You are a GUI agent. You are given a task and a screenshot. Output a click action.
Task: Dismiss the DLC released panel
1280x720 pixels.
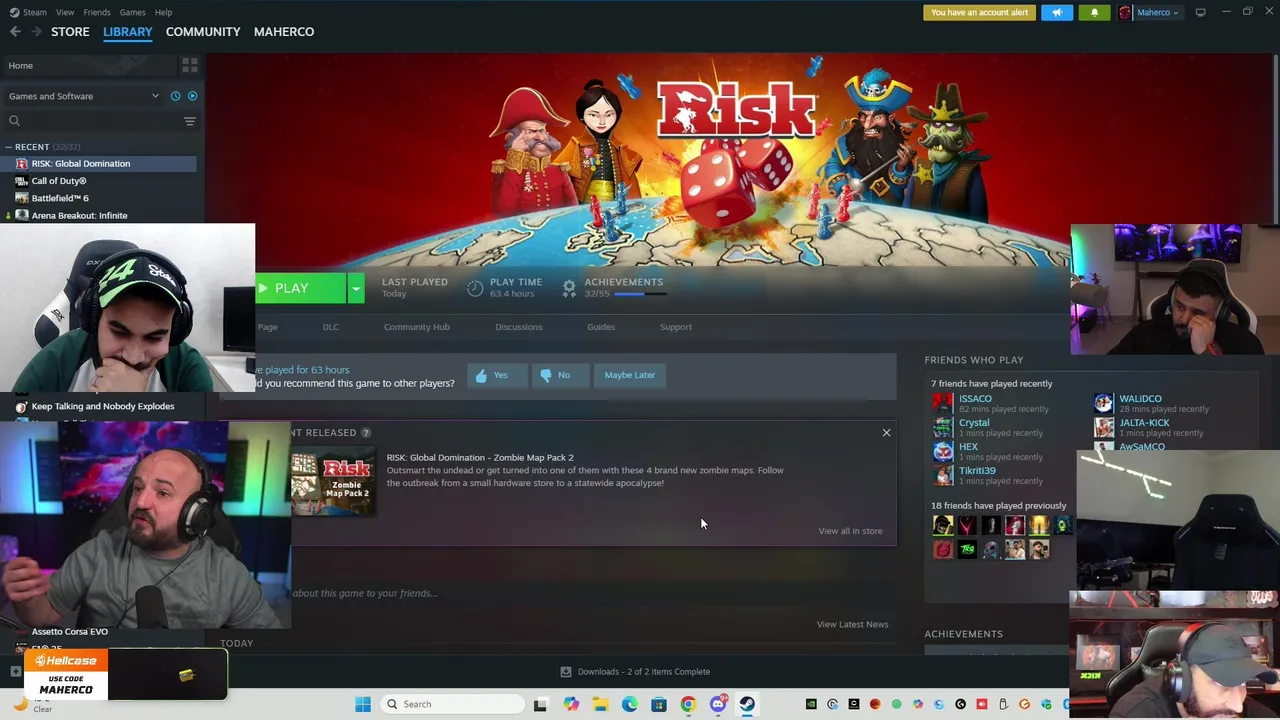tap(886, 433)
